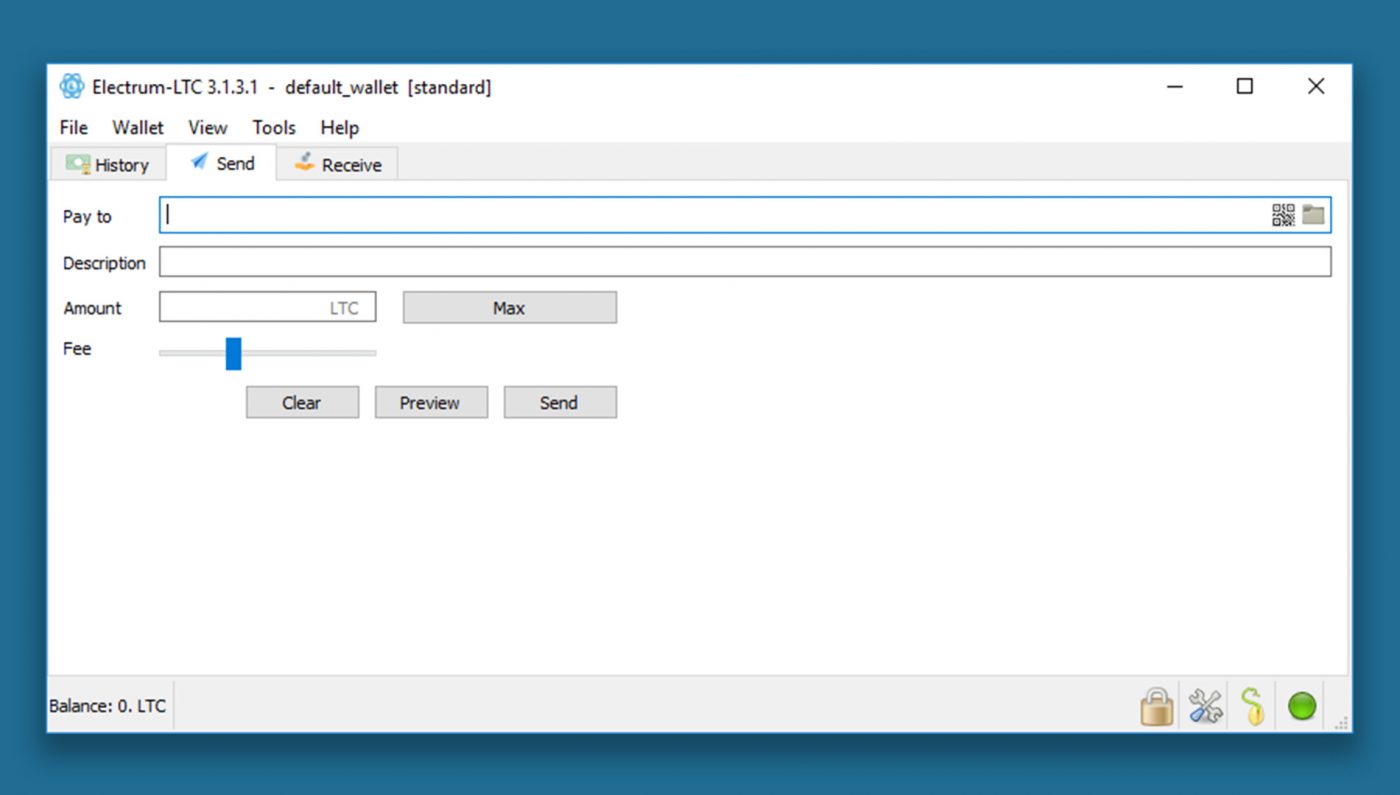The height and width of the screenshot is (795, 1400).
Task: Click the Send transaction button
Action: tap(560, 403)
